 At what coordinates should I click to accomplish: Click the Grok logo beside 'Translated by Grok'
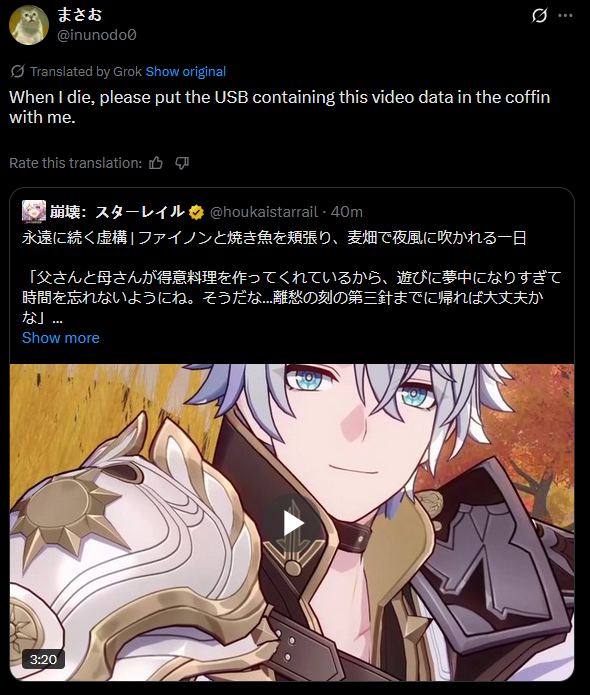[17, 71]
